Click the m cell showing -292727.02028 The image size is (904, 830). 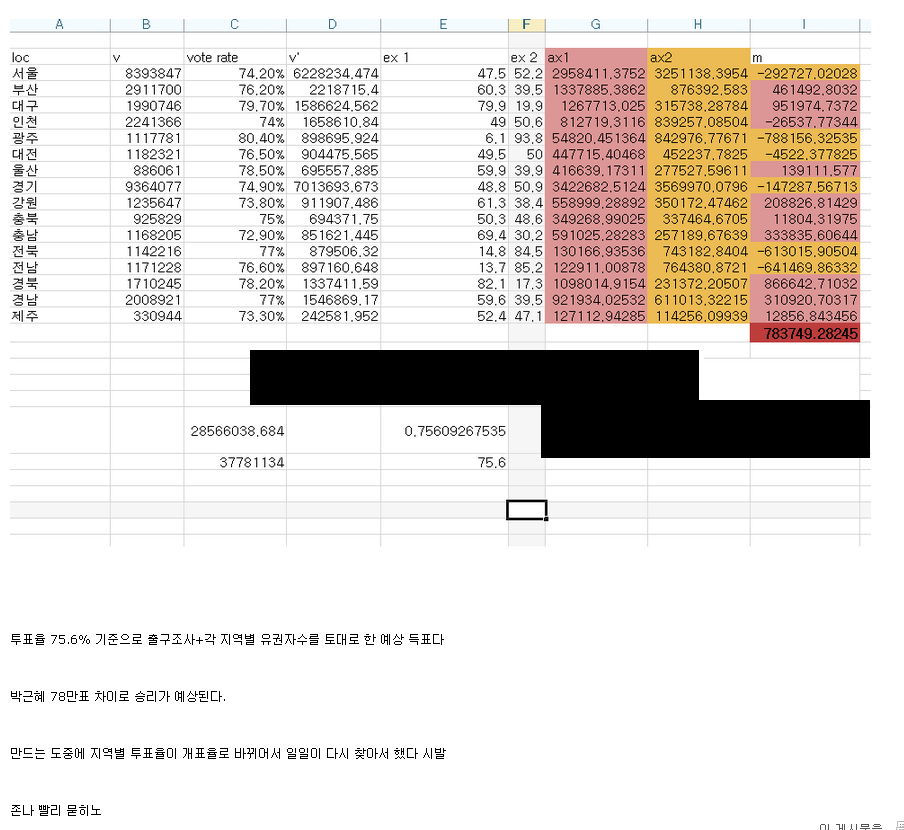click(x=805, y=73)
